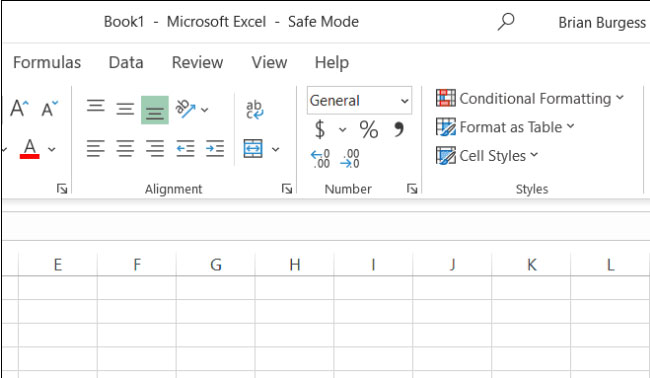Open Orientation dropdown arrow
Screen dimensions: 650x378
click(x=204, y=110)
